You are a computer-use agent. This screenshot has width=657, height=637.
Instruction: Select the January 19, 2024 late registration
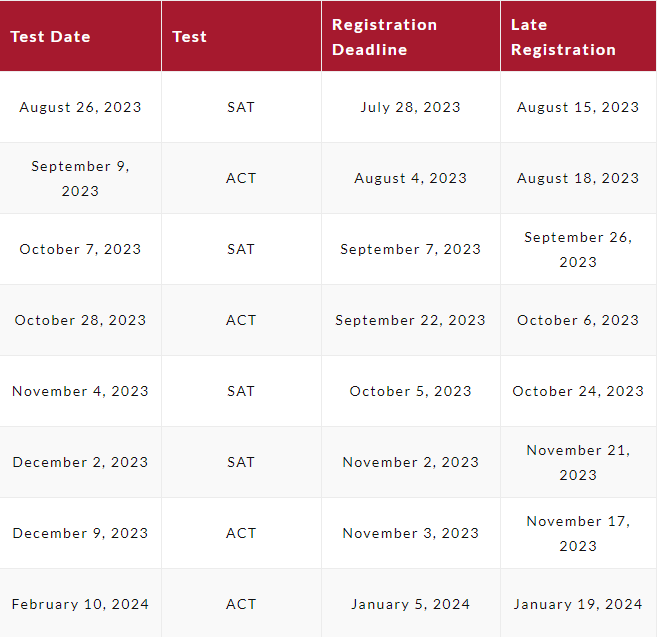pyautogui.click(x=578, y=604)
